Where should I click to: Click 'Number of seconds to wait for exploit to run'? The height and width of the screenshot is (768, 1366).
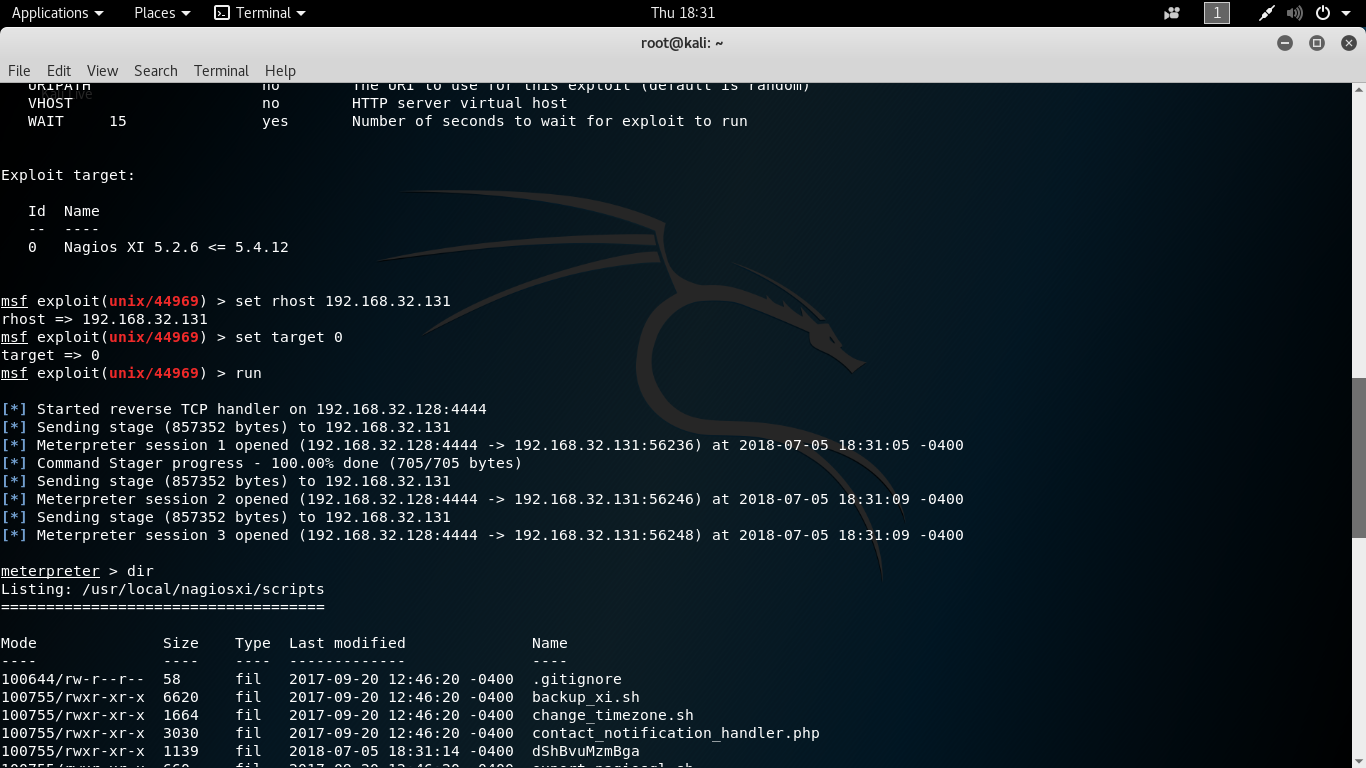click(550, 121)
